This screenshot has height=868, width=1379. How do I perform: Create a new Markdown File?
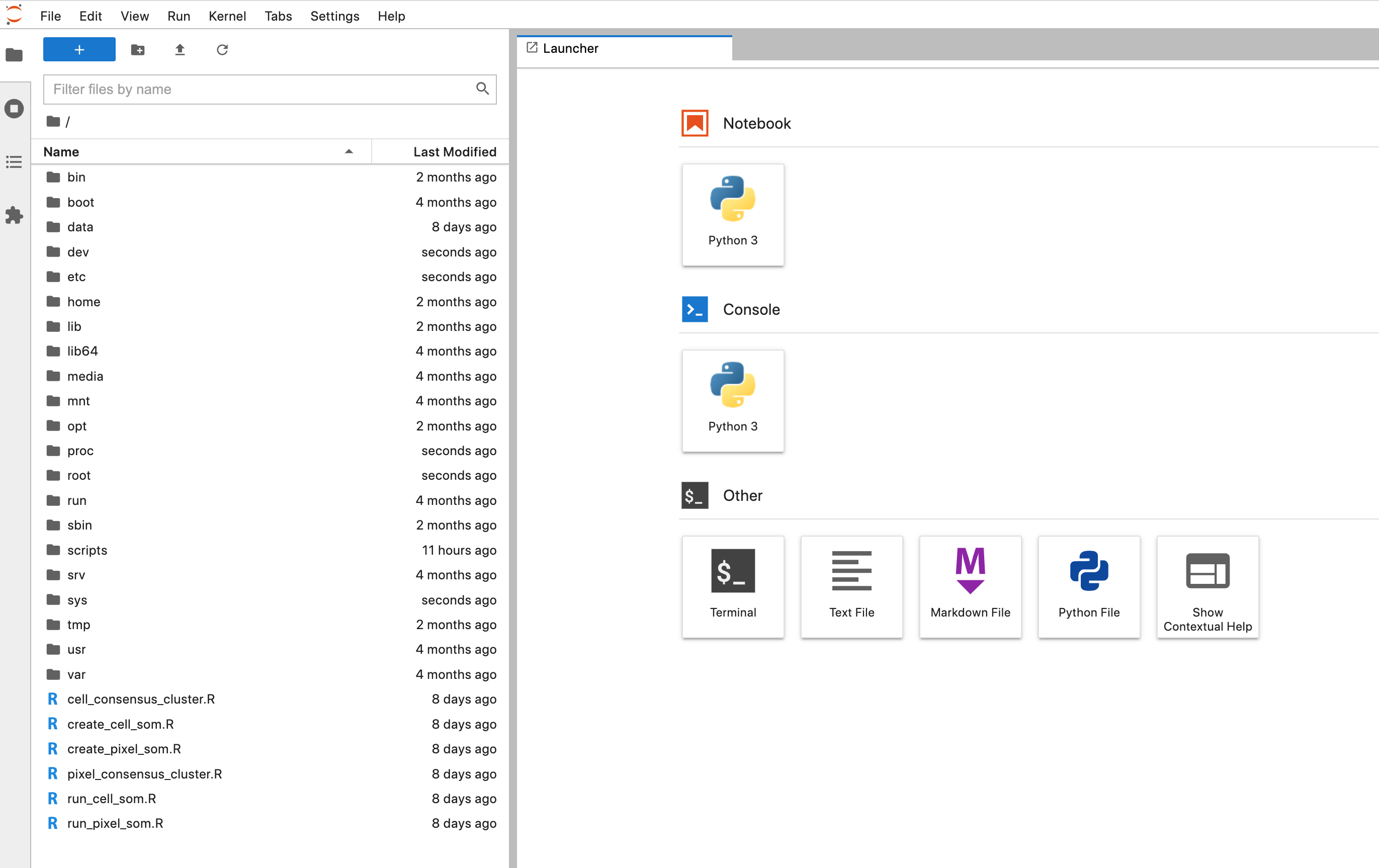point(970,586)
